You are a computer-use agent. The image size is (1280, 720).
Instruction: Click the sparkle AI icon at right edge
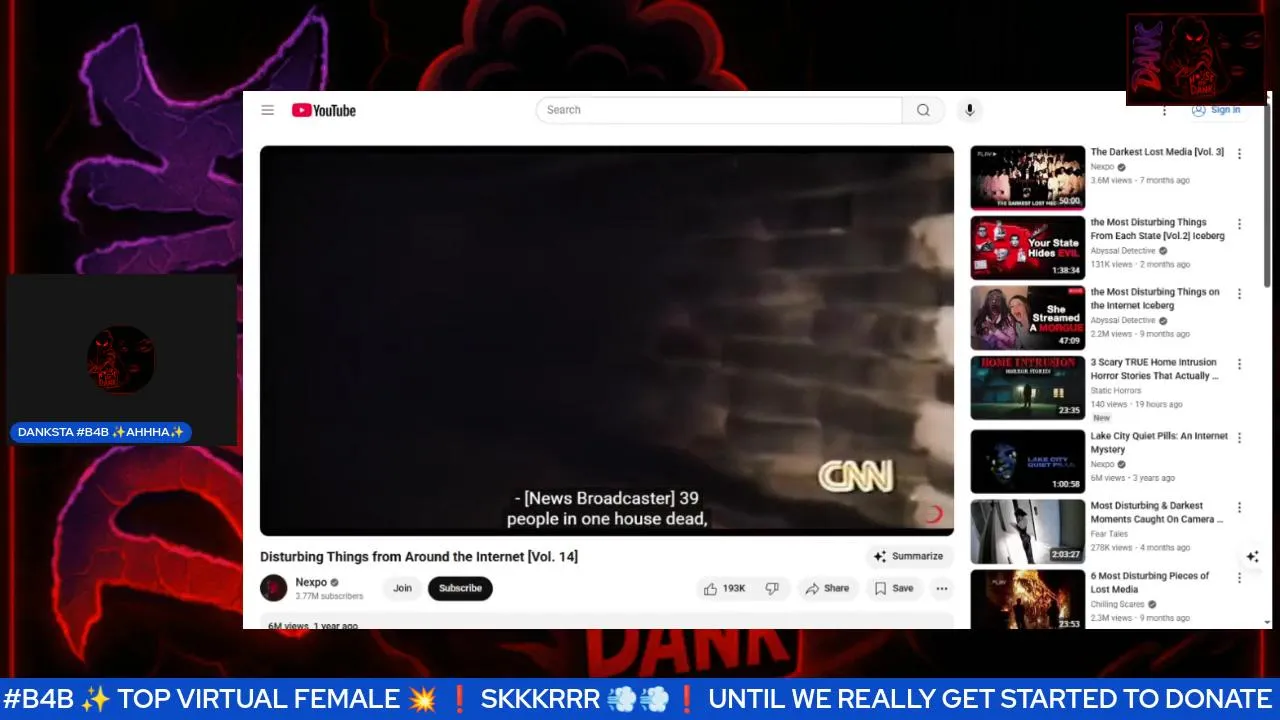click(1252, 557)
